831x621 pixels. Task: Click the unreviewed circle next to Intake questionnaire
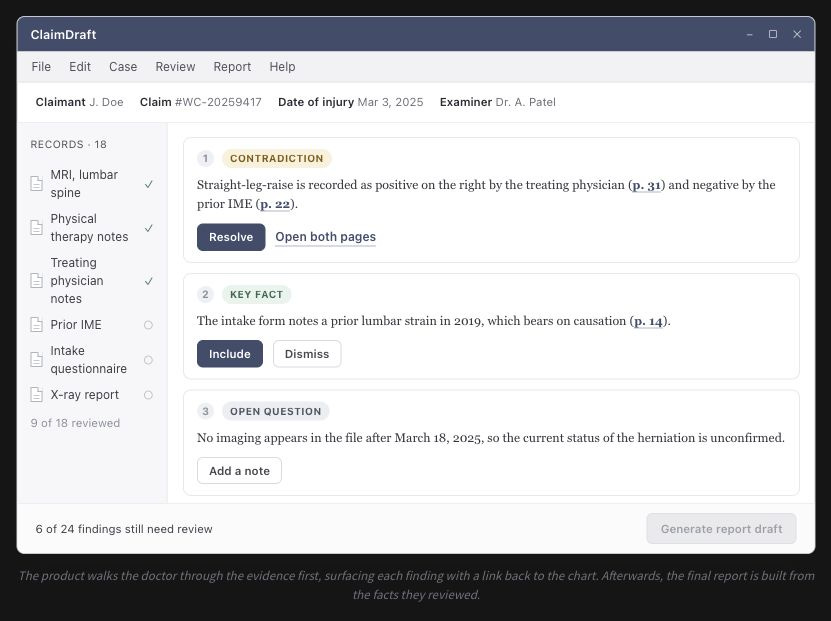pyautogui.click(x=148, y=360)
